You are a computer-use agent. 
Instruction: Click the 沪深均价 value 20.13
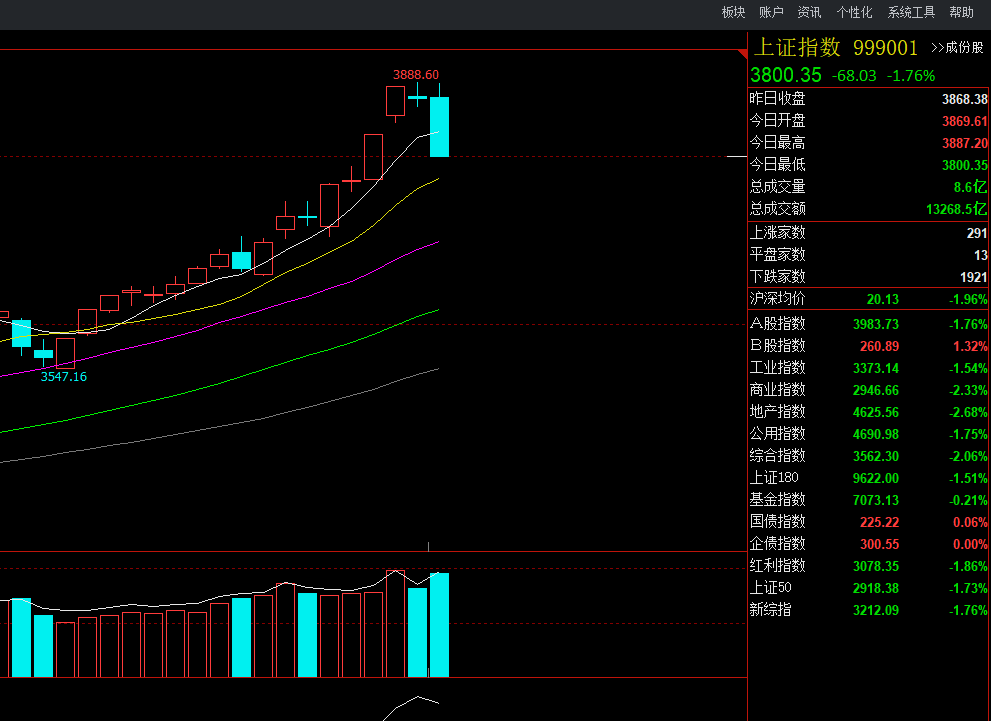coord(882,300)
